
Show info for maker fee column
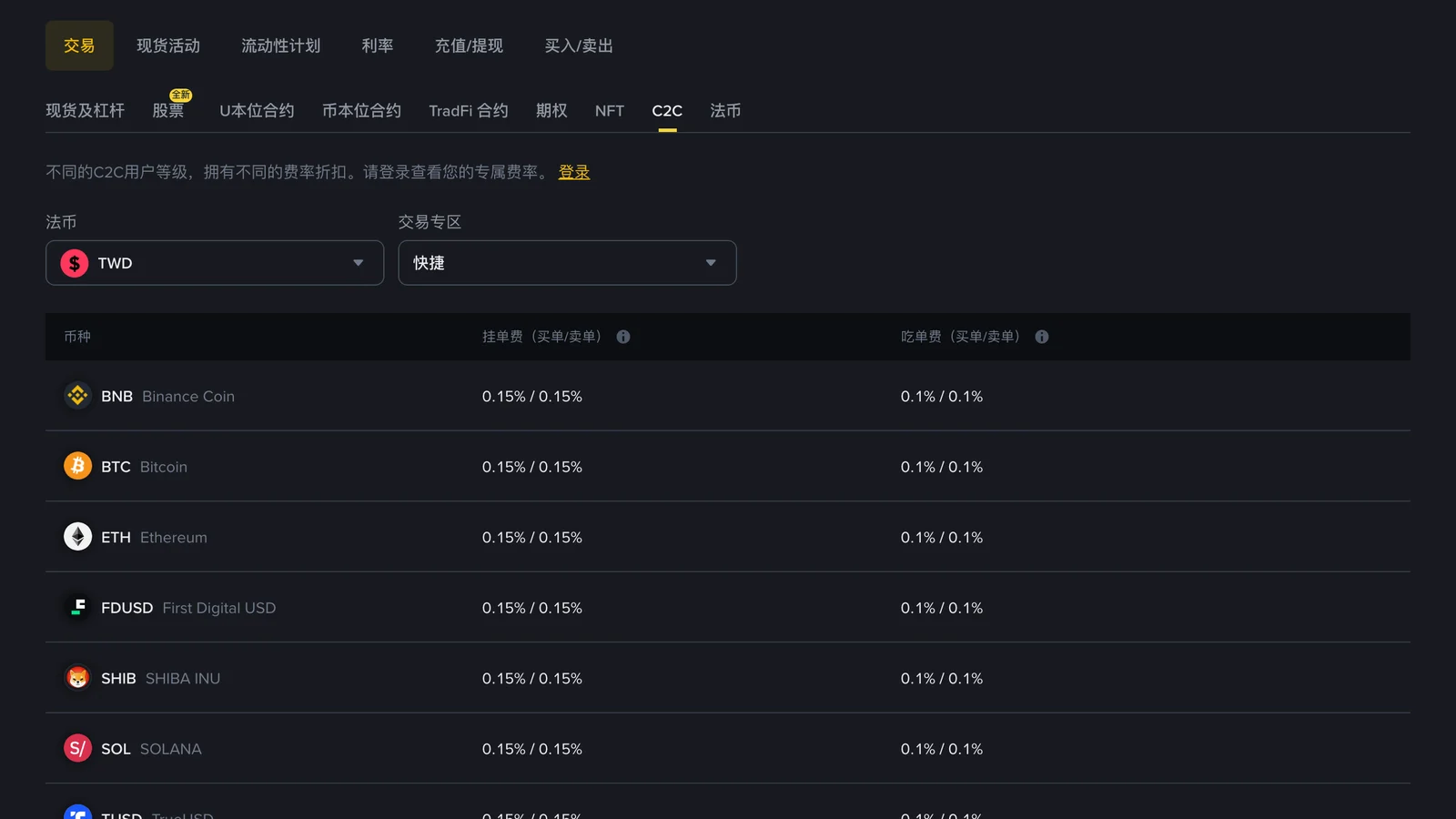(x=623, y=337)
